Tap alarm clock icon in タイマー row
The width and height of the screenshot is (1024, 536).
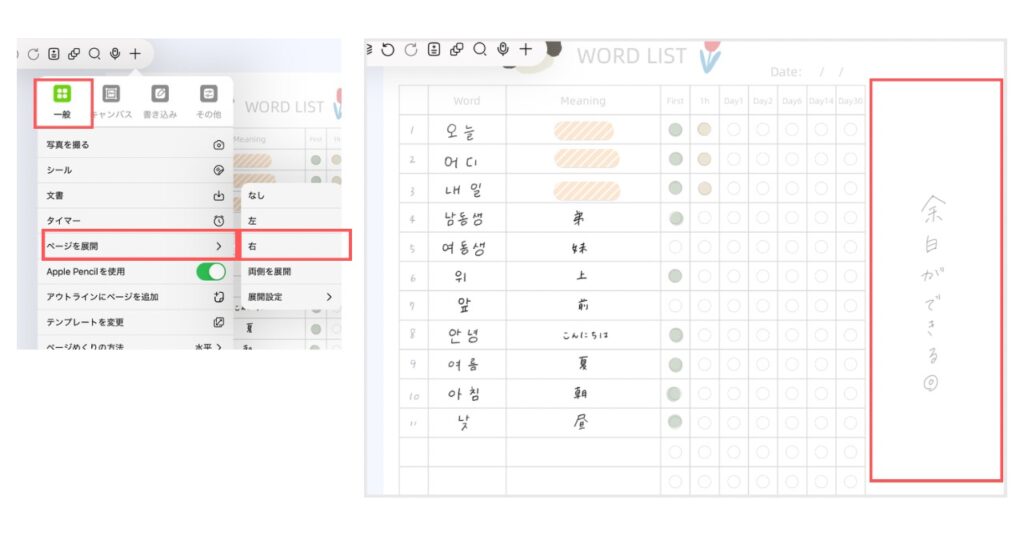(219, 221)
